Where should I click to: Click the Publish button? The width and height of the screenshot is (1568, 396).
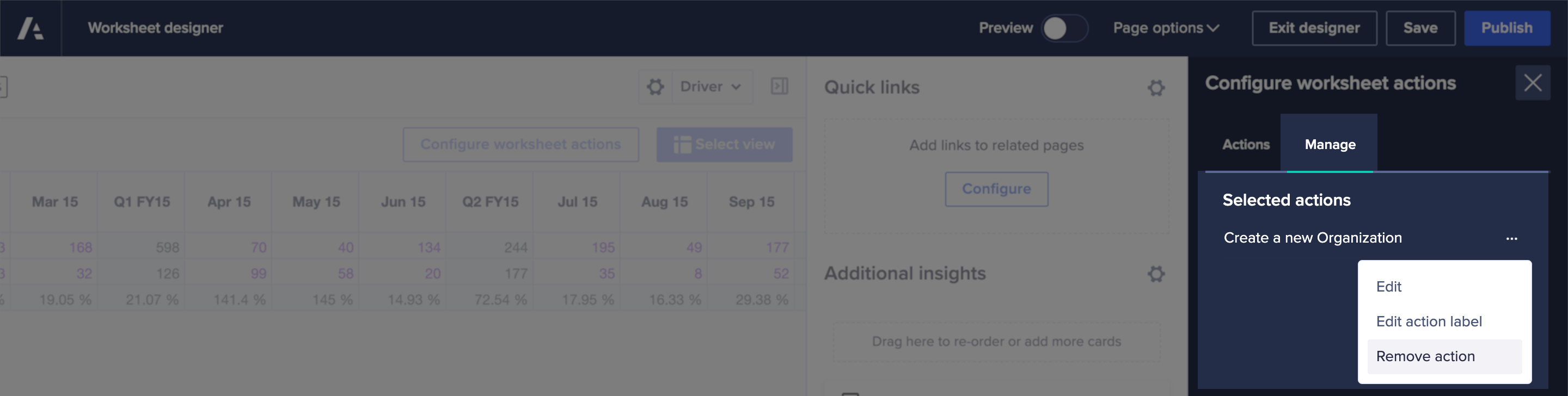click(x=1507, y=28)
